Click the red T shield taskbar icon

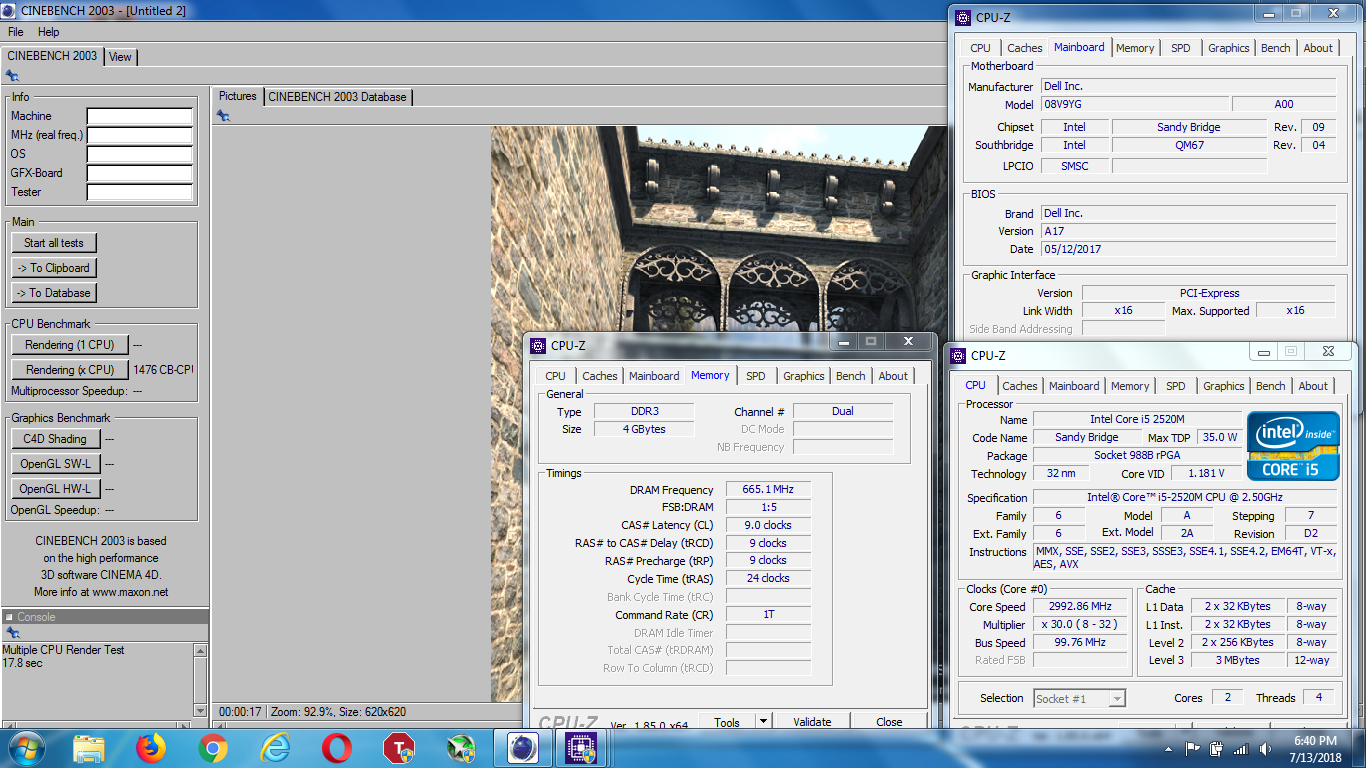tap(399, 748)
